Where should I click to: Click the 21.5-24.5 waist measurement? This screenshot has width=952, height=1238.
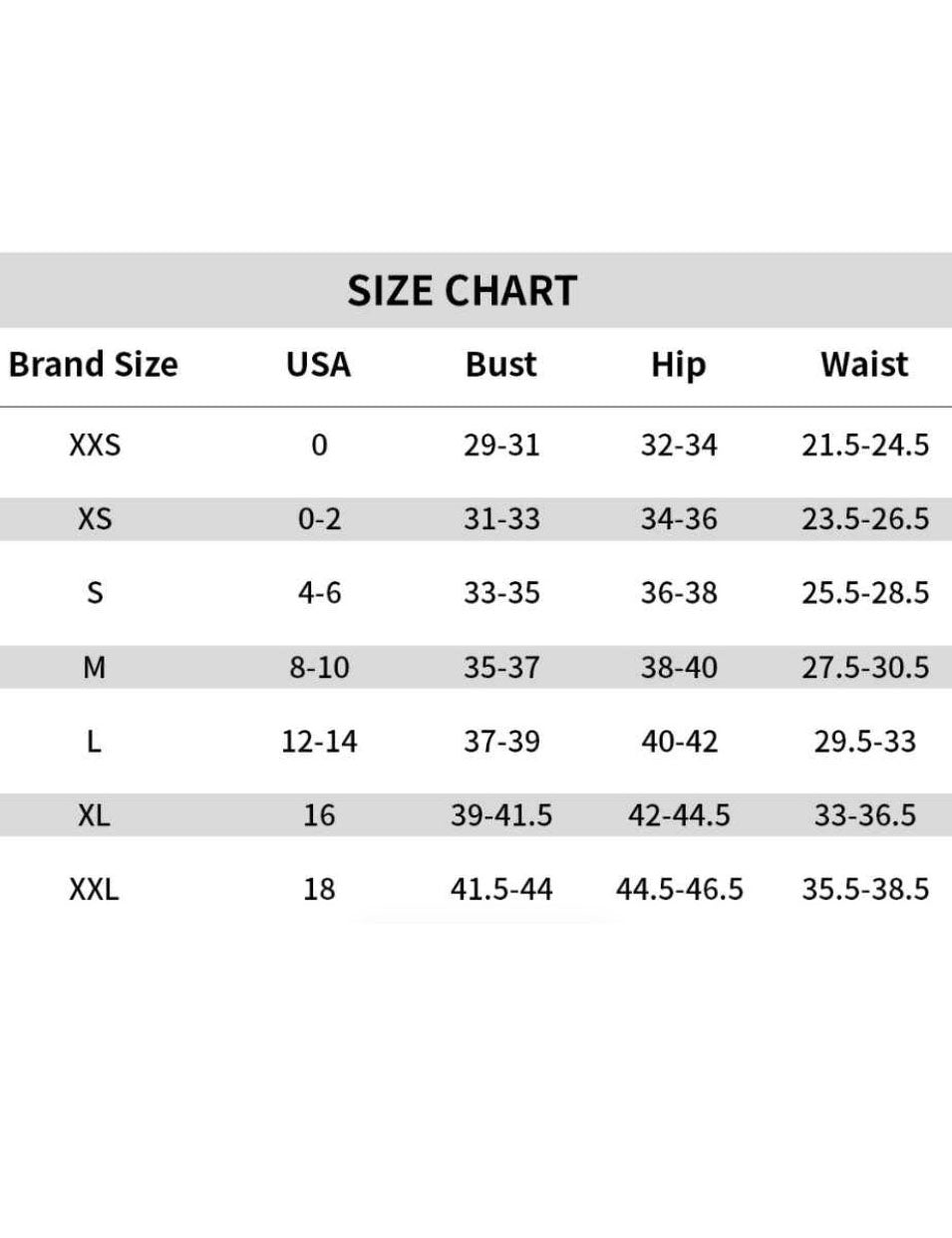[x=865, y=445]
